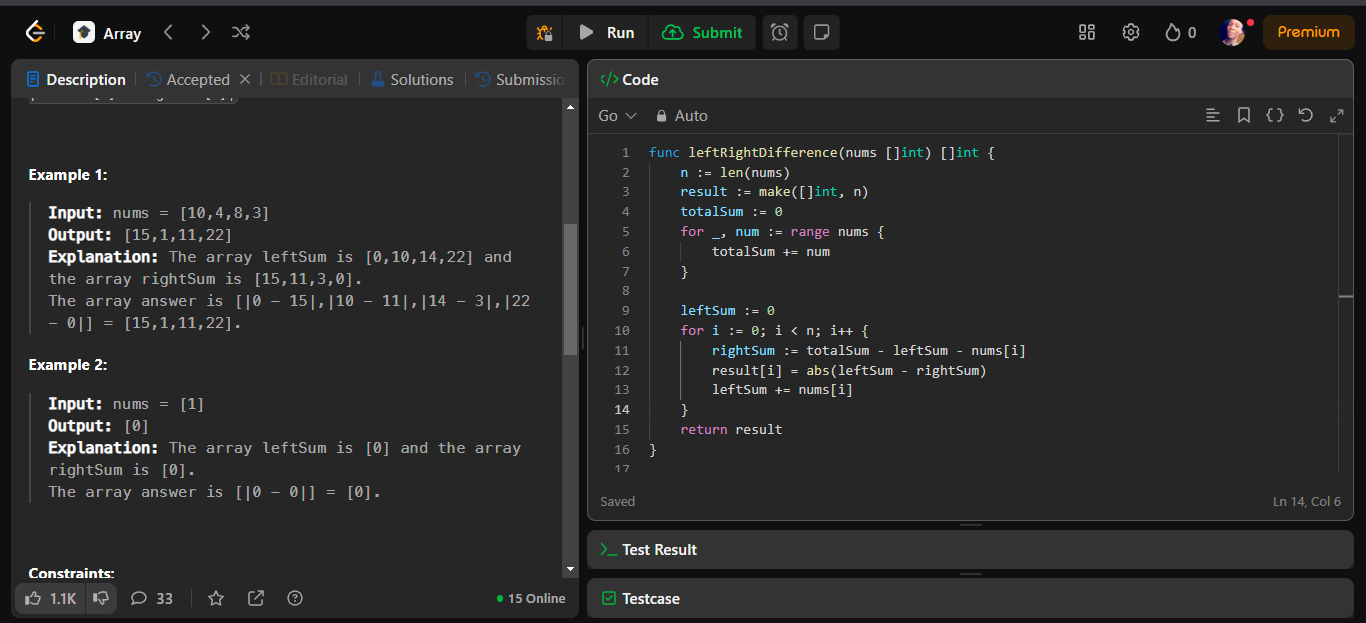Place cursor on 'return result' line
1366x623 pixels.
coord(731,430)
